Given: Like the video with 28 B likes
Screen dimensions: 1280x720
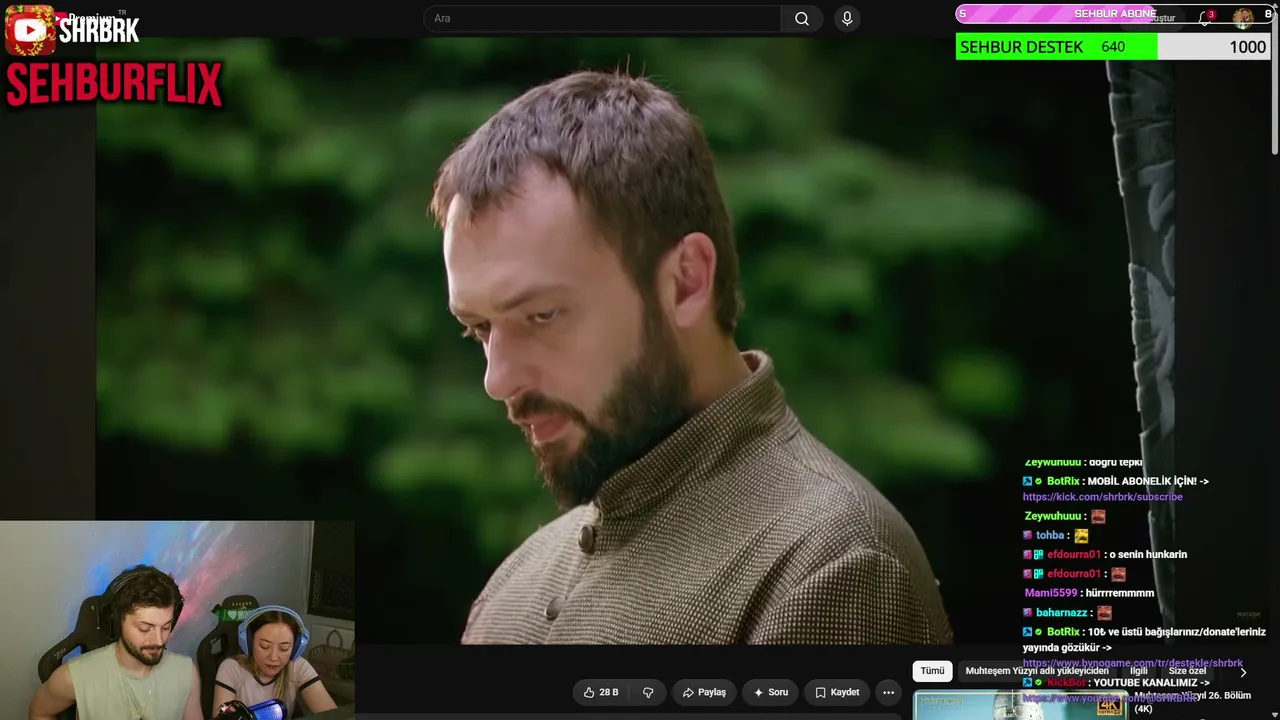Looking at the screenshot, I should (601, 692).
